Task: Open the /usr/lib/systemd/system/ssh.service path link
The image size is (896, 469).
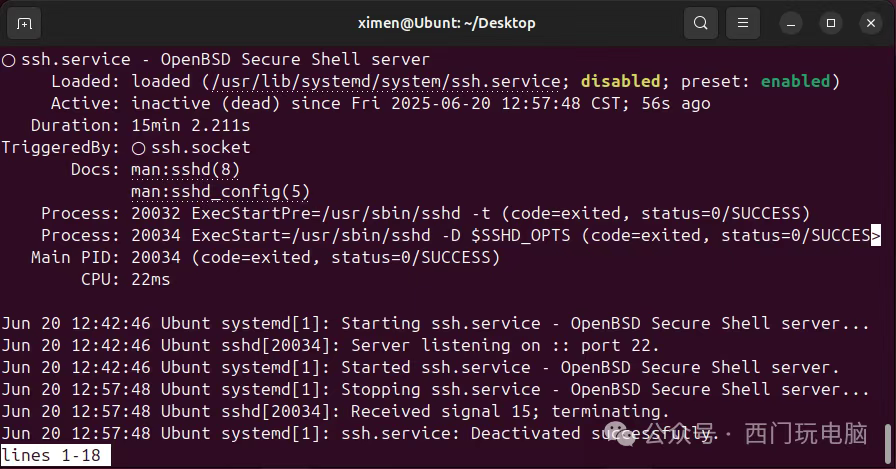Action: click(386, 82)
